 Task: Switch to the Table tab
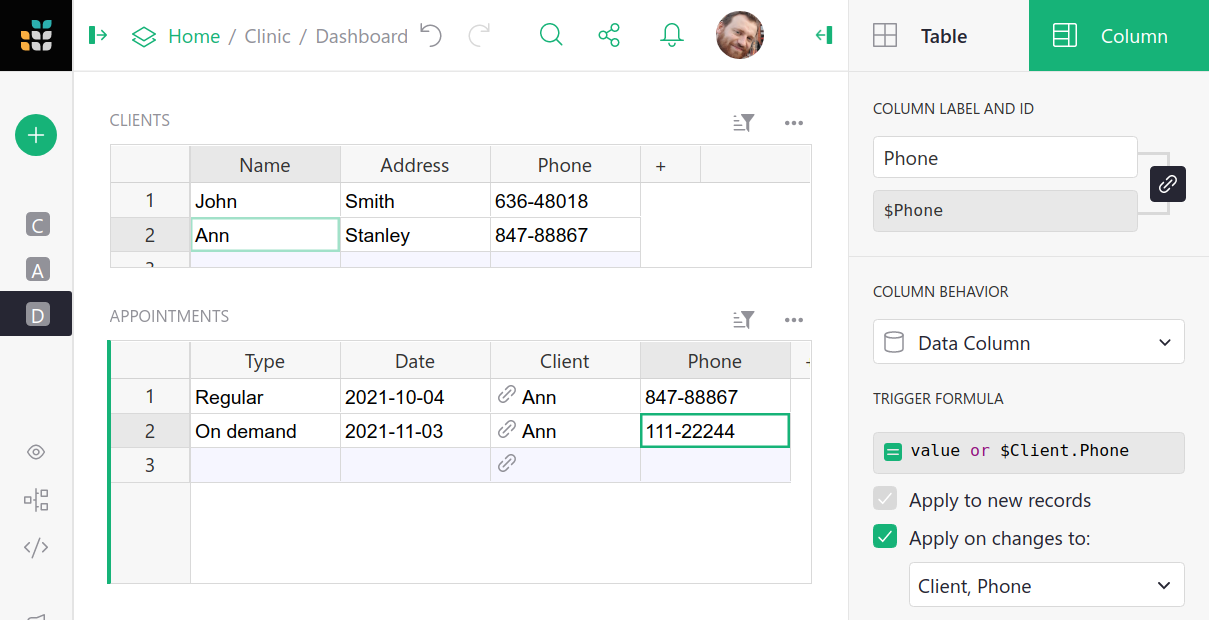click(x=940, y=35)
